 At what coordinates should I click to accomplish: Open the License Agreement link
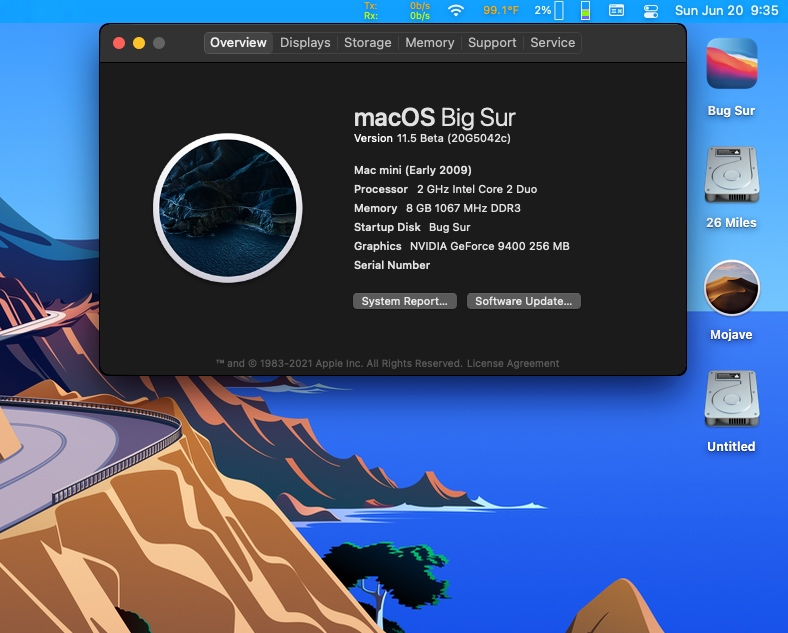[x=513, y=363]
